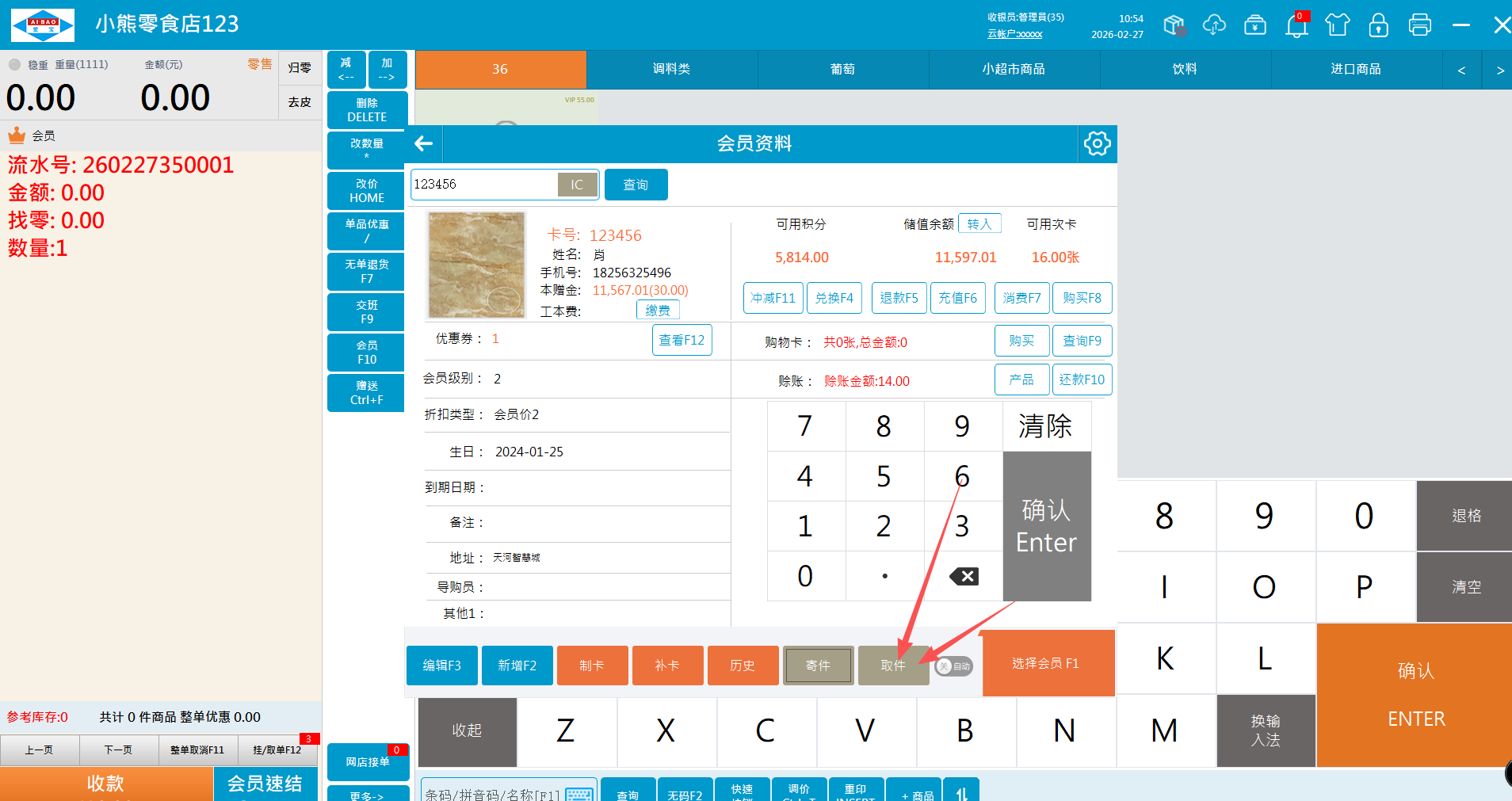Open the notification bell icon
This screenshot has width=1512, height=801.
(1296, 25)
